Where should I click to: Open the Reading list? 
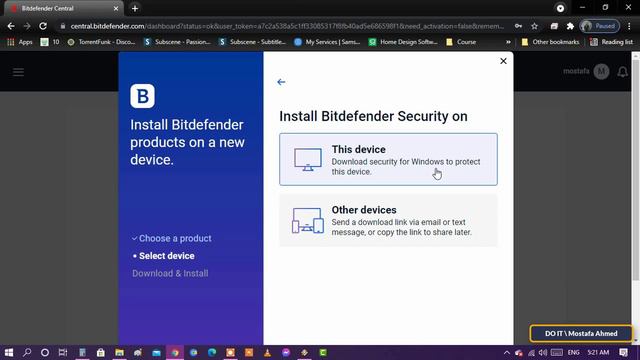coord(611,42)
